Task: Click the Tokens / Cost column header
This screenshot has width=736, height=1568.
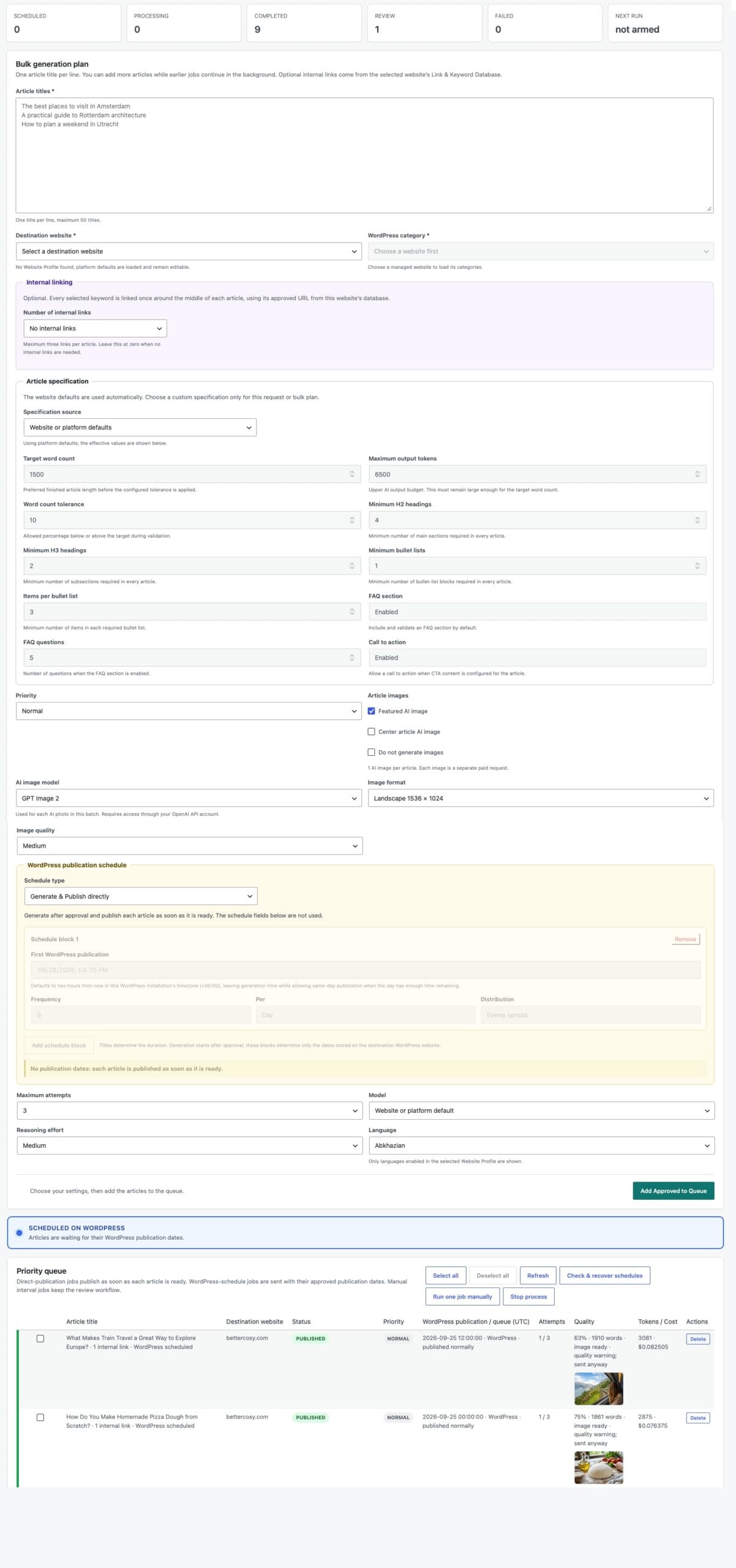Action: click(x=657, y=1322)
